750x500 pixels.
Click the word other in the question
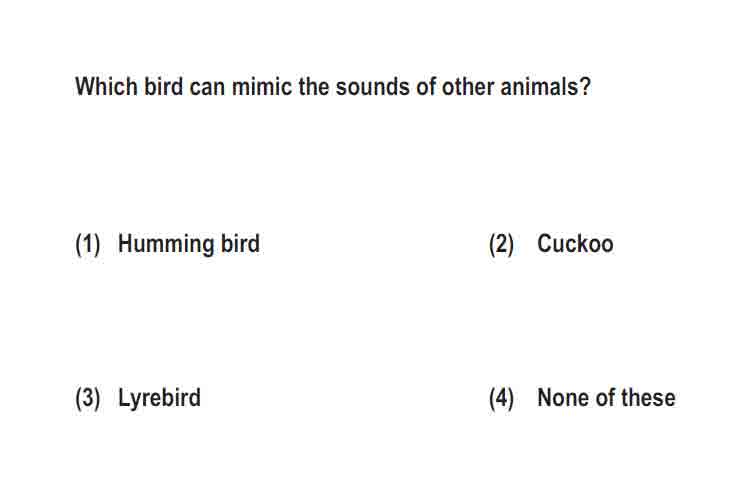[468, 87]
